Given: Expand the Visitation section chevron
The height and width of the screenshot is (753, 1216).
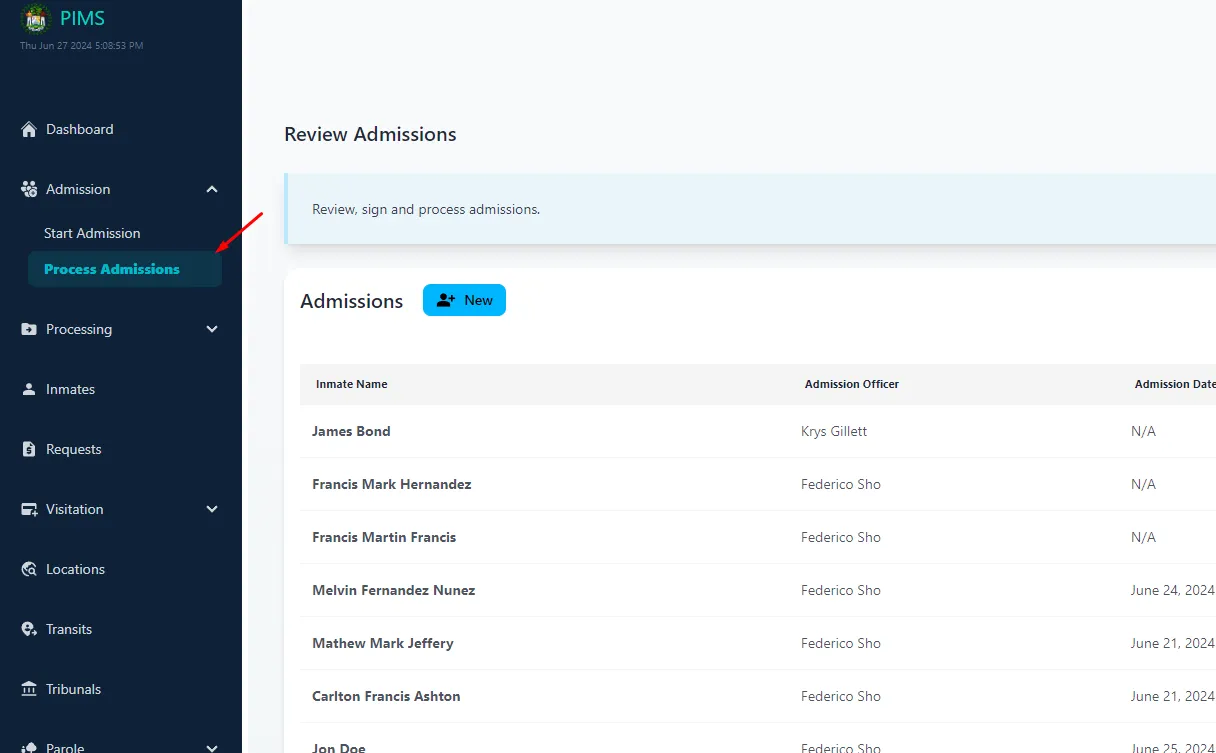Looking at the screenshot, I should (x=211, y=509).
